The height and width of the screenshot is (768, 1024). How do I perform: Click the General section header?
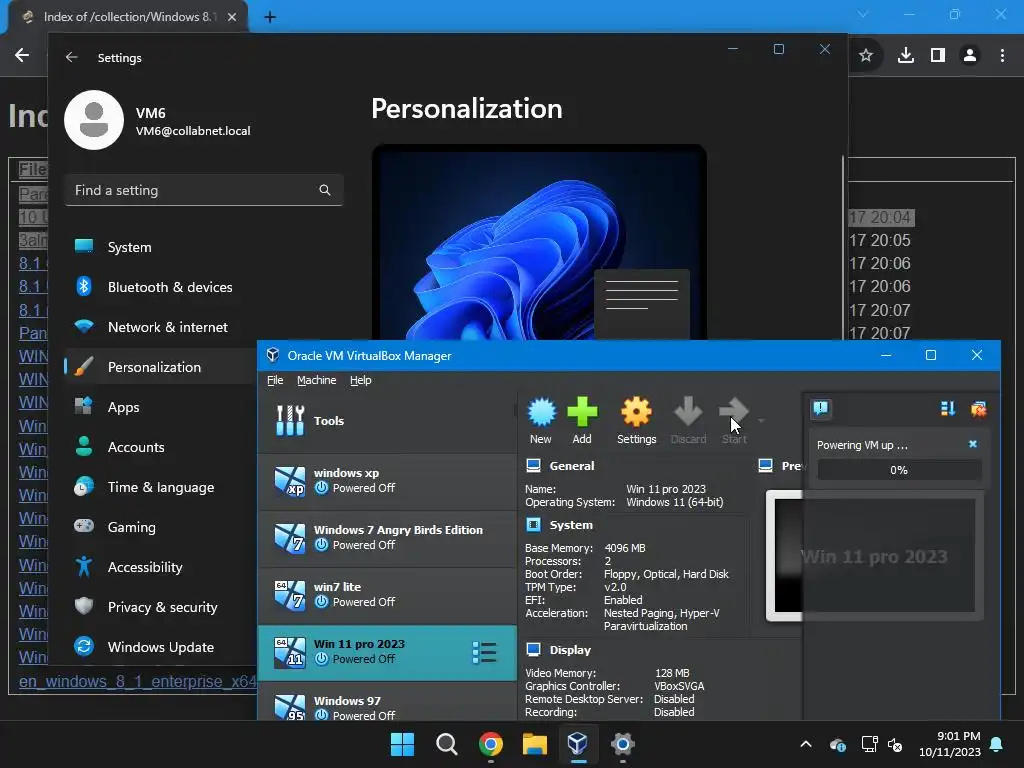571,466
